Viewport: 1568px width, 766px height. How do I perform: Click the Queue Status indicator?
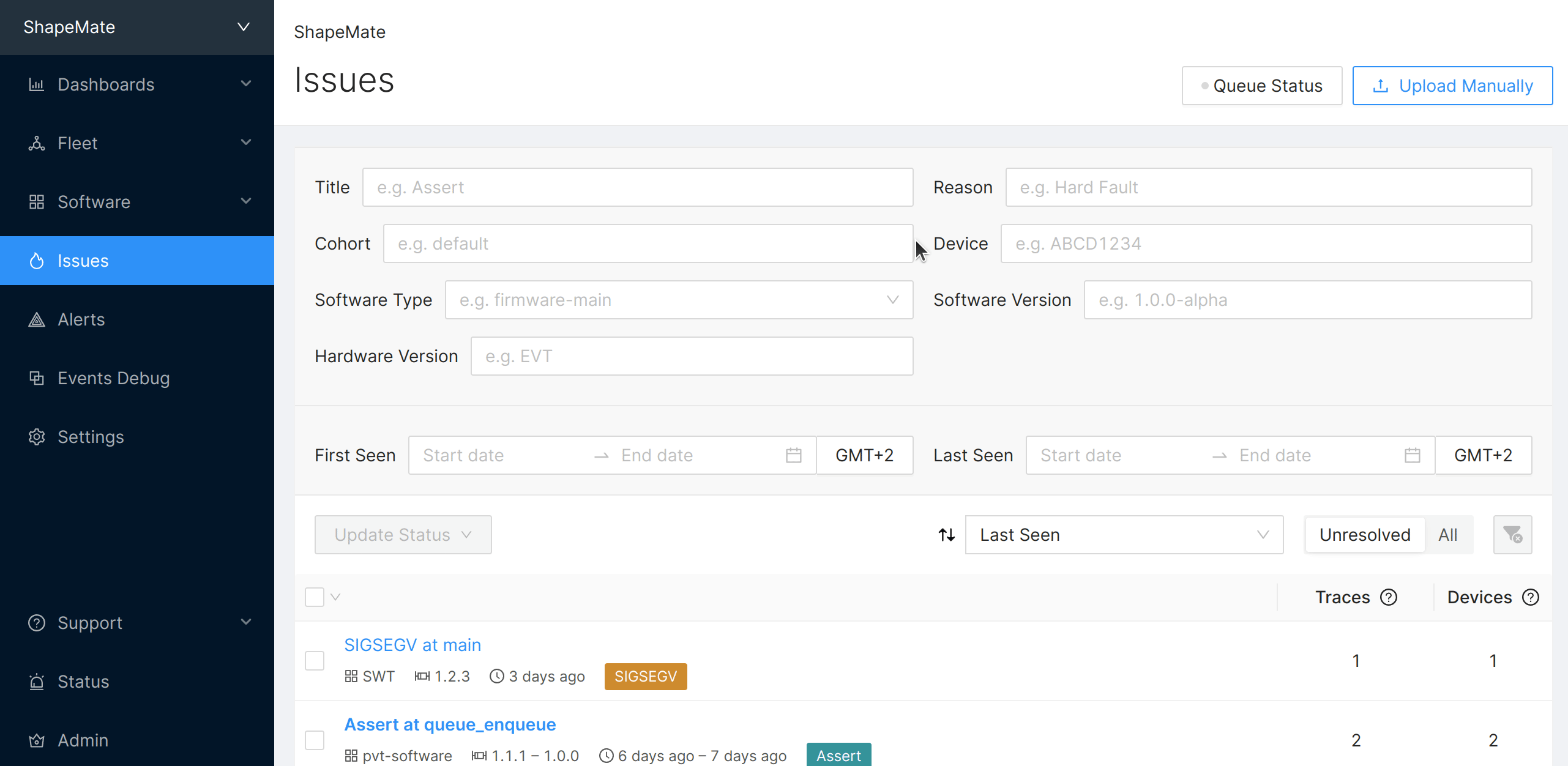point(1261,86)
